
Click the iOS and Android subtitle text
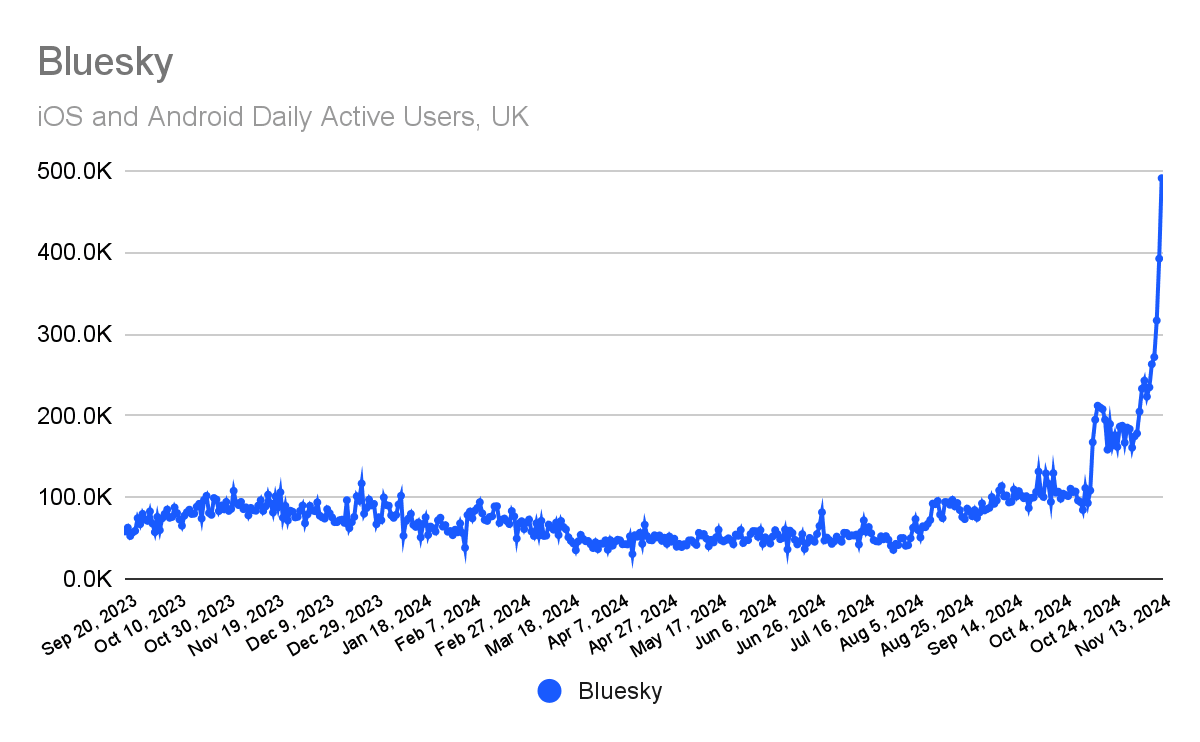pyautogui.click(x=283, y=117)
